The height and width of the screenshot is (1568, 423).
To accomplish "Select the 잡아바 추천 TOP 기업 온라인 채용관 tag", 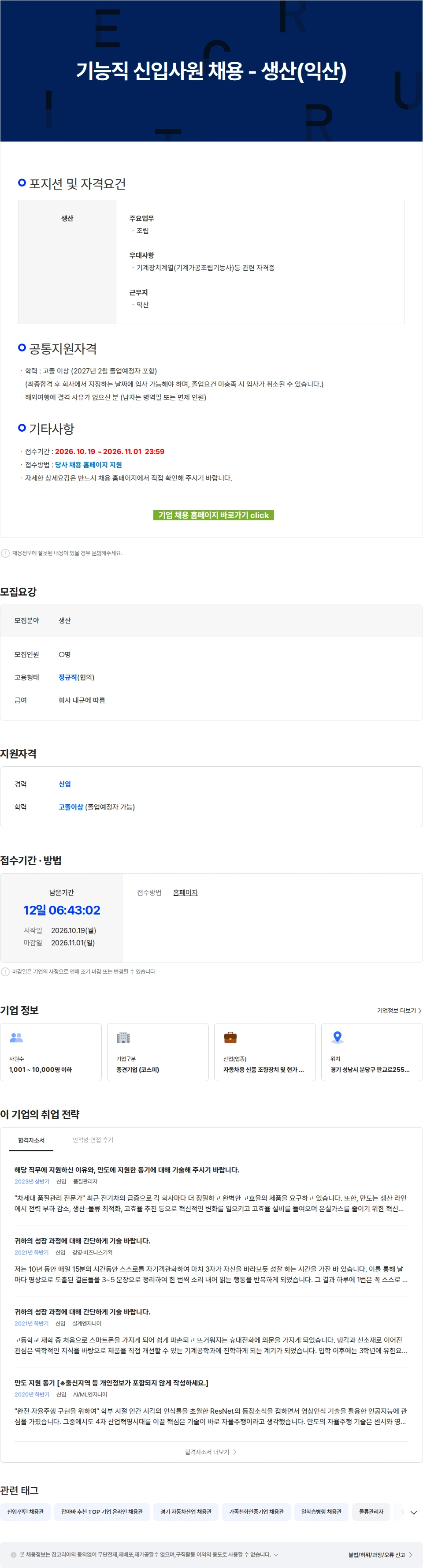I will click(102, 1512).
